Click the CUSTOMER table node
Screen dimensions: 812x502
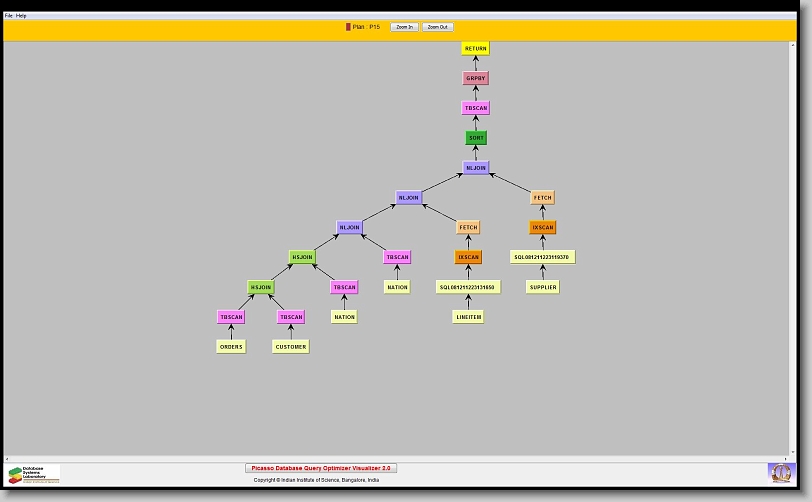point(291,347)
